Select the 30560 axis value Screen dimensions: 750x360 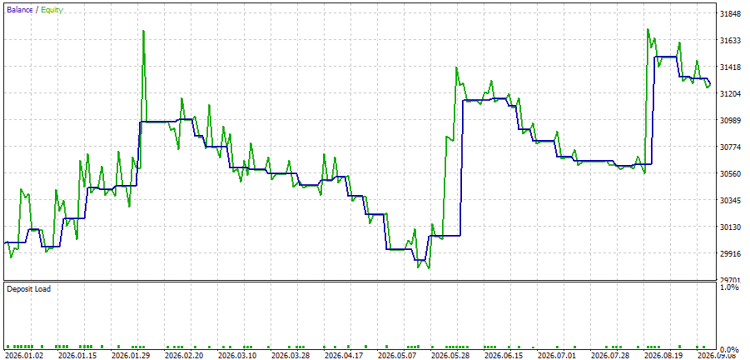[x=730, y=174]
